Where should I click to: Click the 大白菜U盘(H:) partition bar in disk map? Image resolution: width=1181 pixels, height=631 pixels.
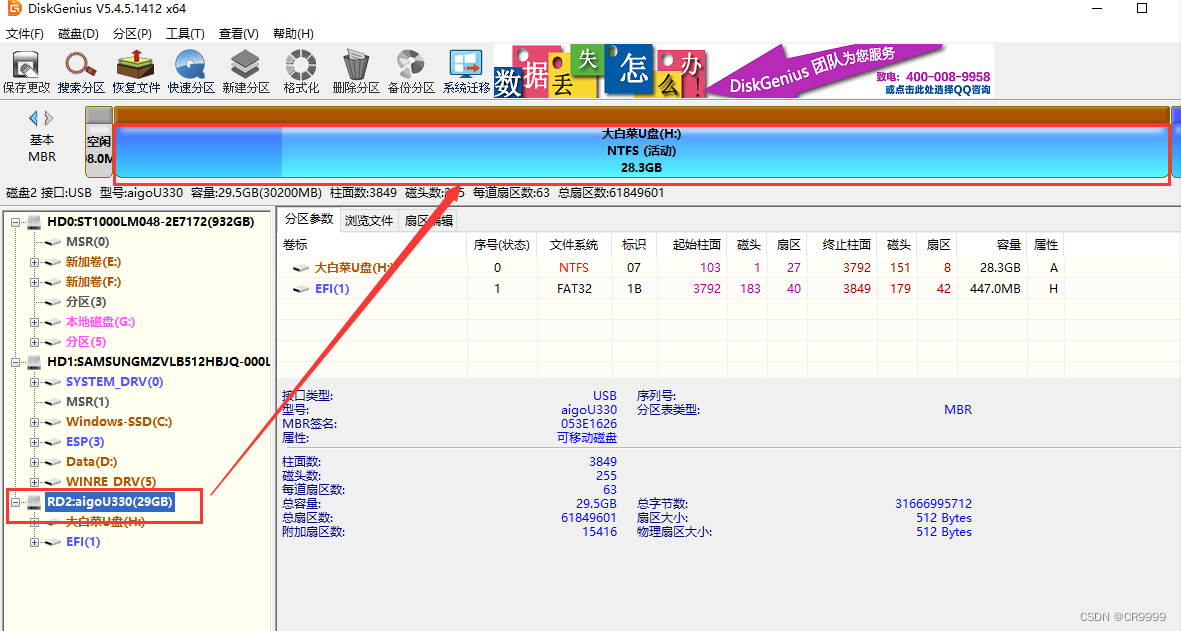(641, 151)
